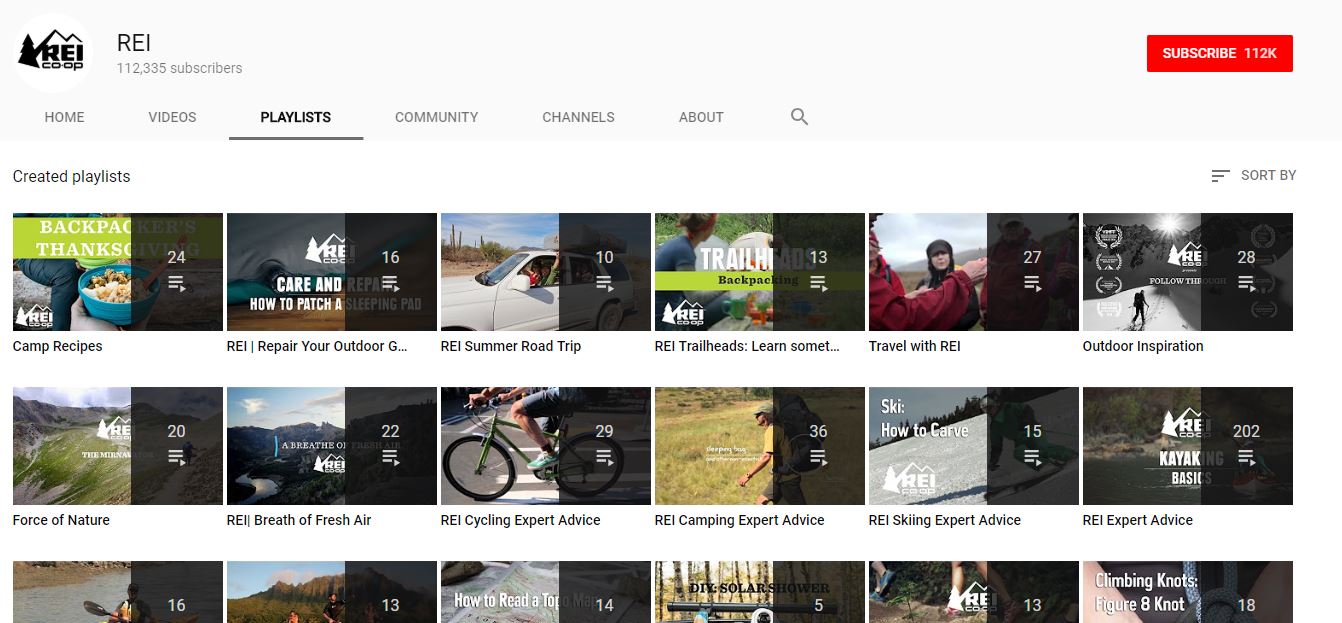Select the Playlists tab
This screenshot has width=1342, height=623.
tap(295, 117)
